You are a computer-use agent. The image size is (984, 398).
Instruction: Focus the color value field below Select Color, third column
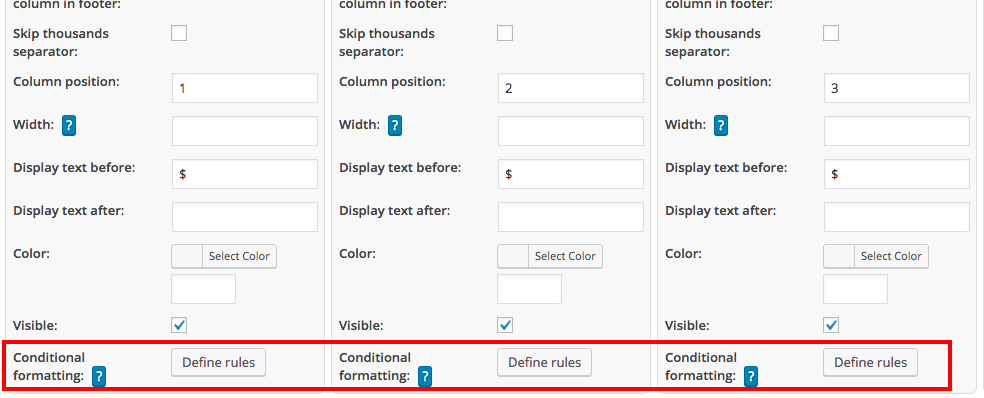tap(855, 289)
